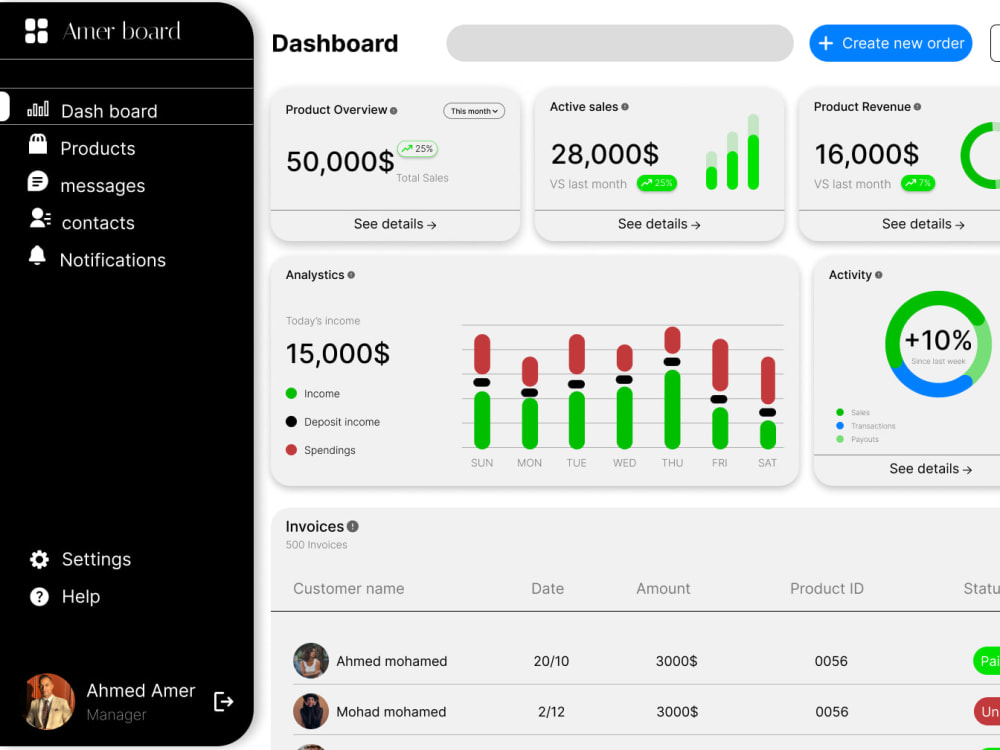Click the 500 Invoices subtitle

316,545
